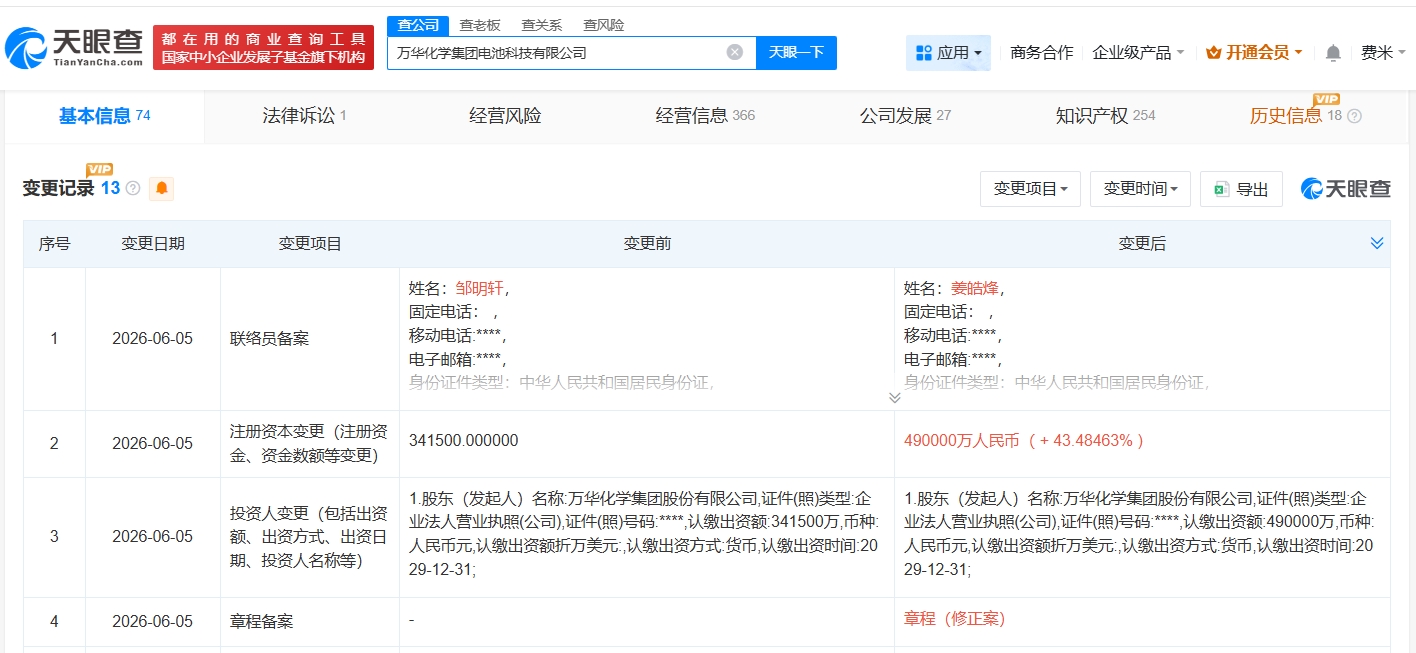
Task: Switch to 法律诉讼 tab
Action: (x=304, y=116)
